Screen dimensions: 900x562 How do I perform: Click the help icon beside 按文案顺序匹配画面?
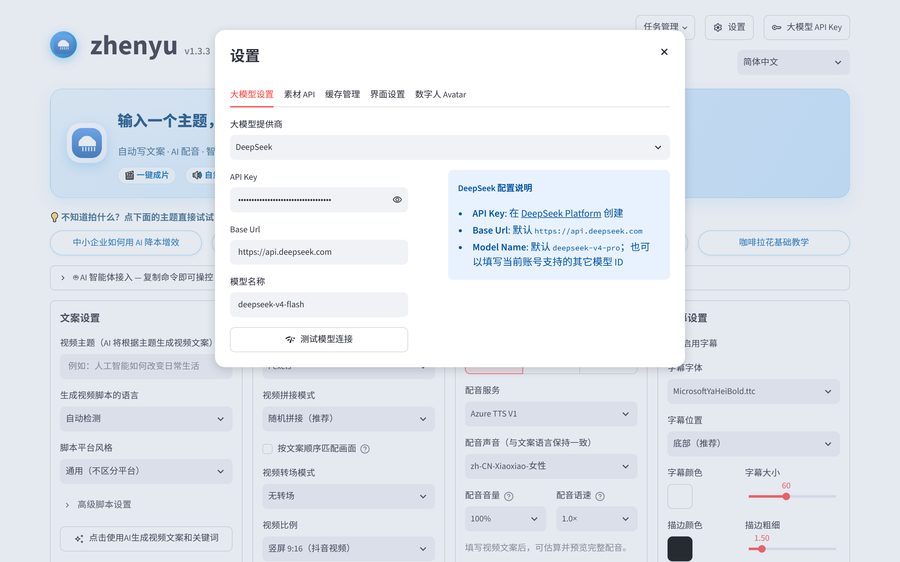(x=365, y=449)
